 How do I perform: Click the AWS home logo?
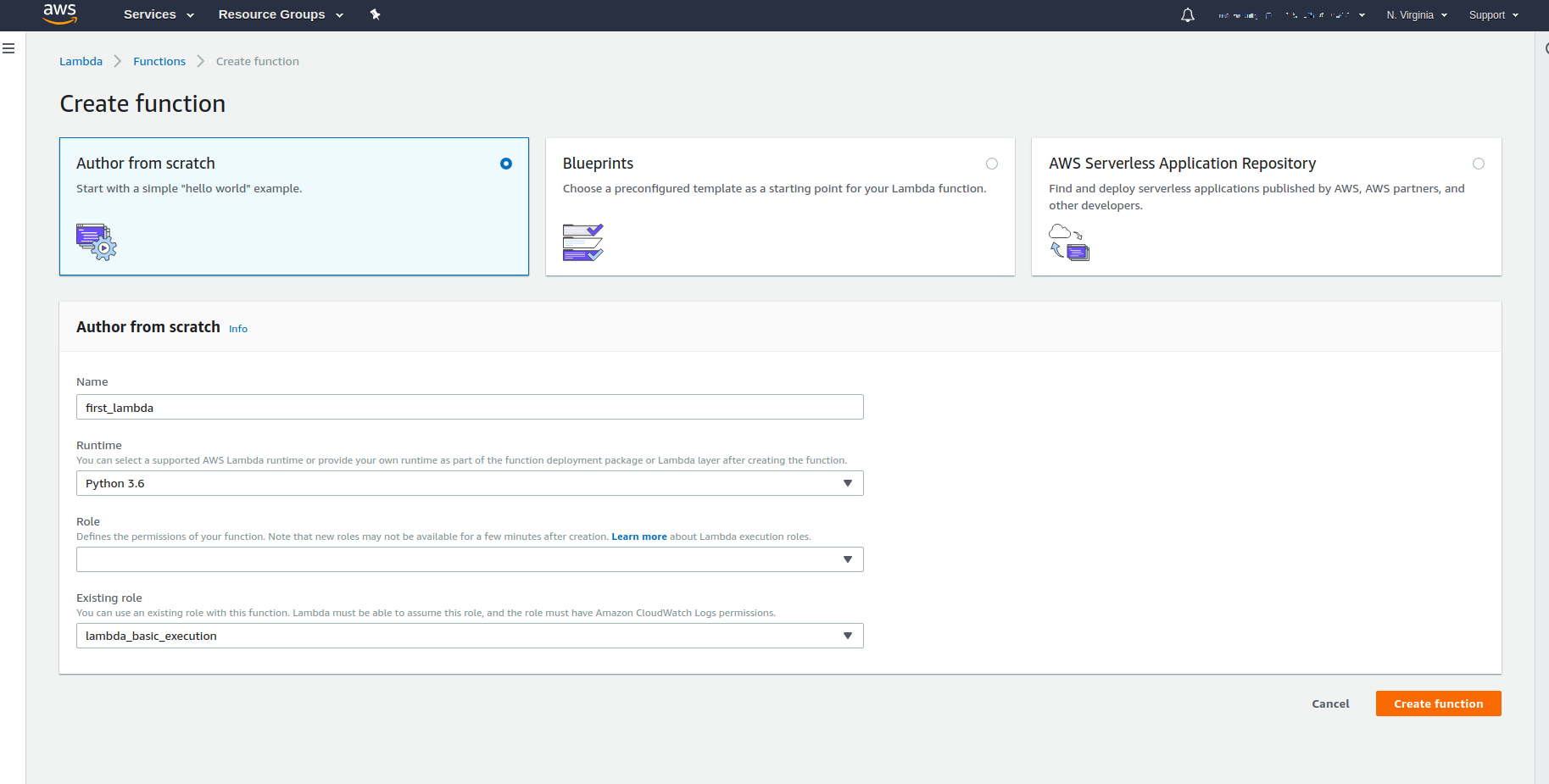tap(59, 14)
